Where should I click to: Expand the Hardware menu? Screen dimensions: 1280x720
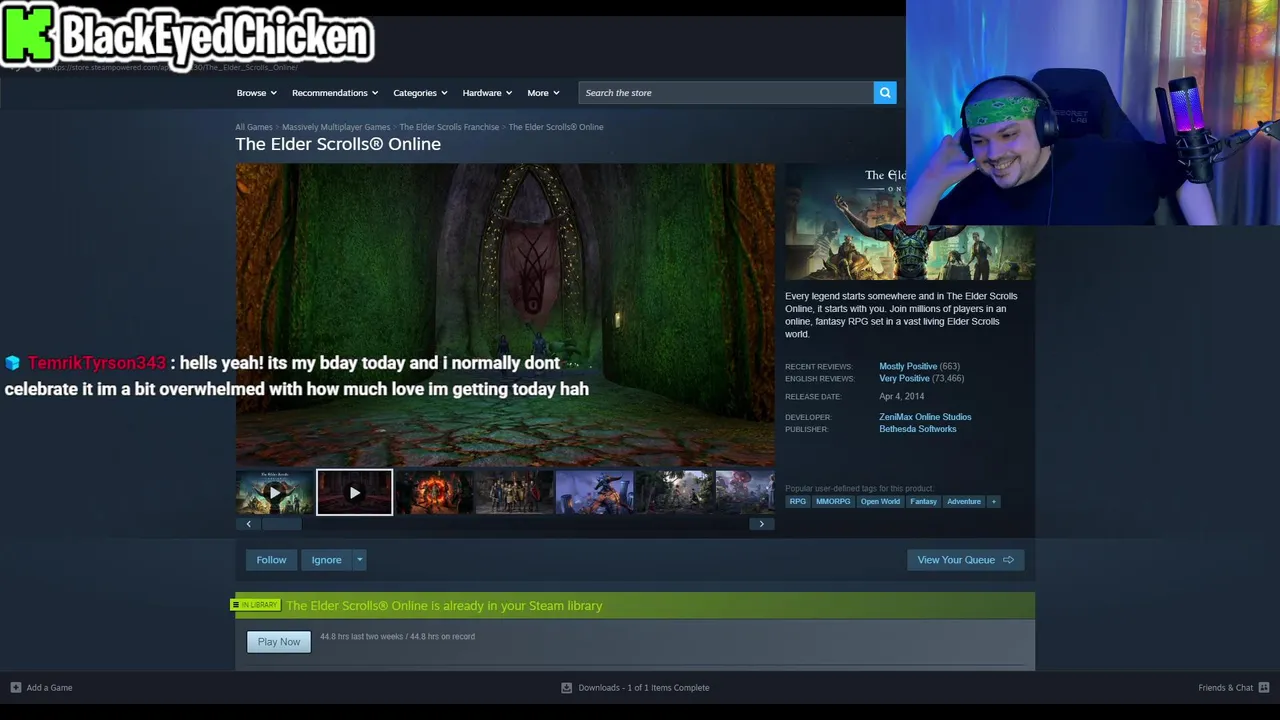(487, 93)
